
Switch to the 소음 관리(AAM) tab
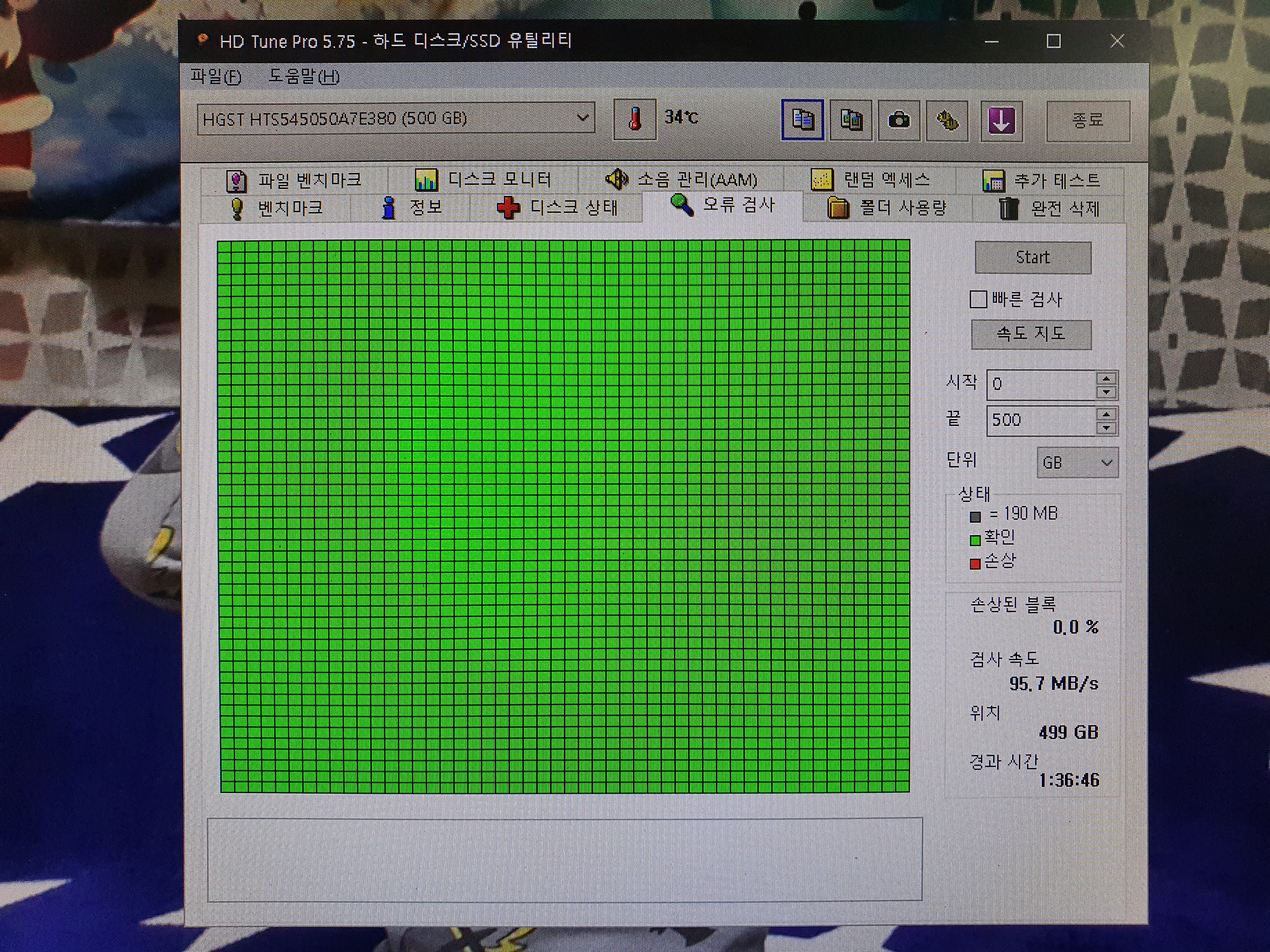tap(682, 180)
